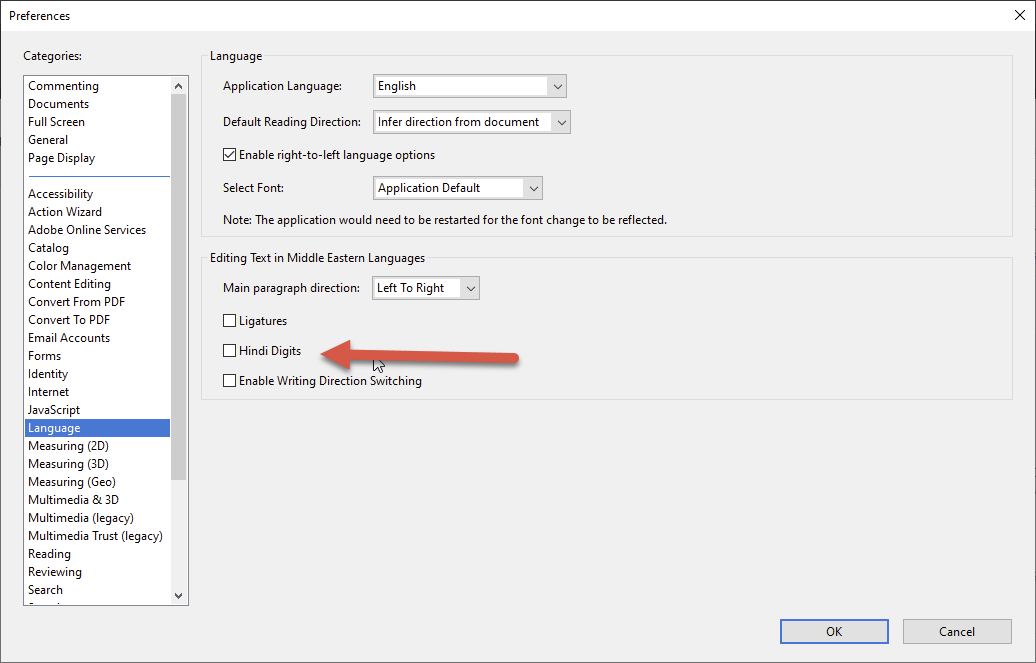The image size is (1036, 663).
Task: Click categories list scroll up arrow
Action: pyautogui.click(x=179, y=86)
